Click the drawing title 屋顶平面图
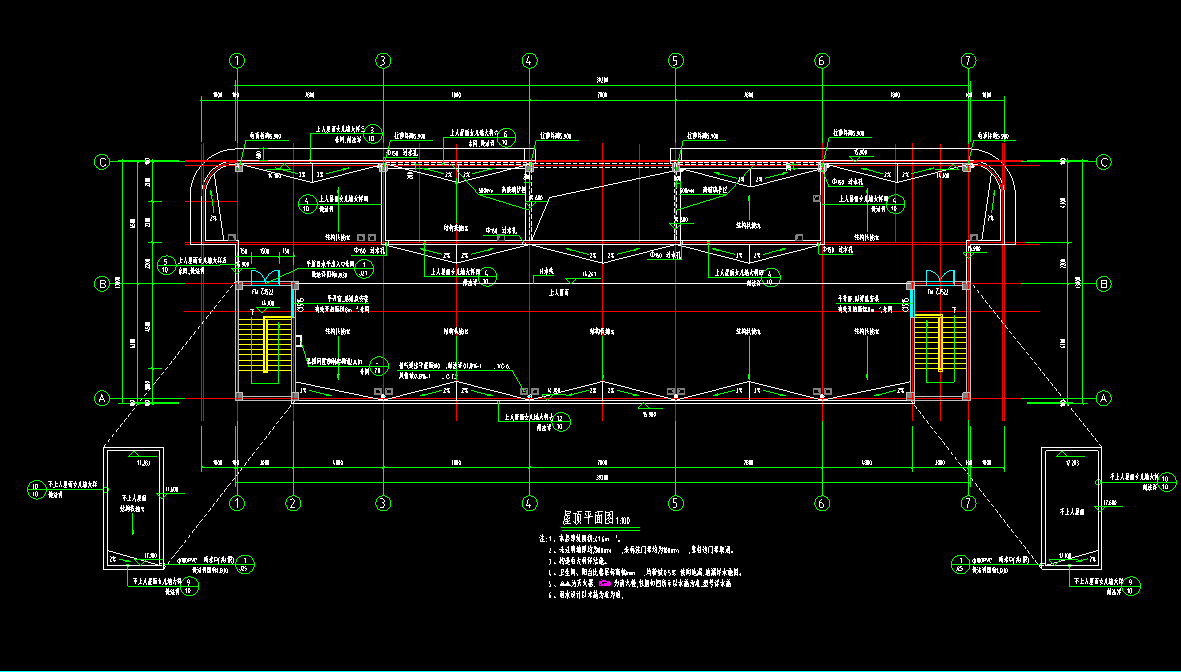 click(584, 518)
